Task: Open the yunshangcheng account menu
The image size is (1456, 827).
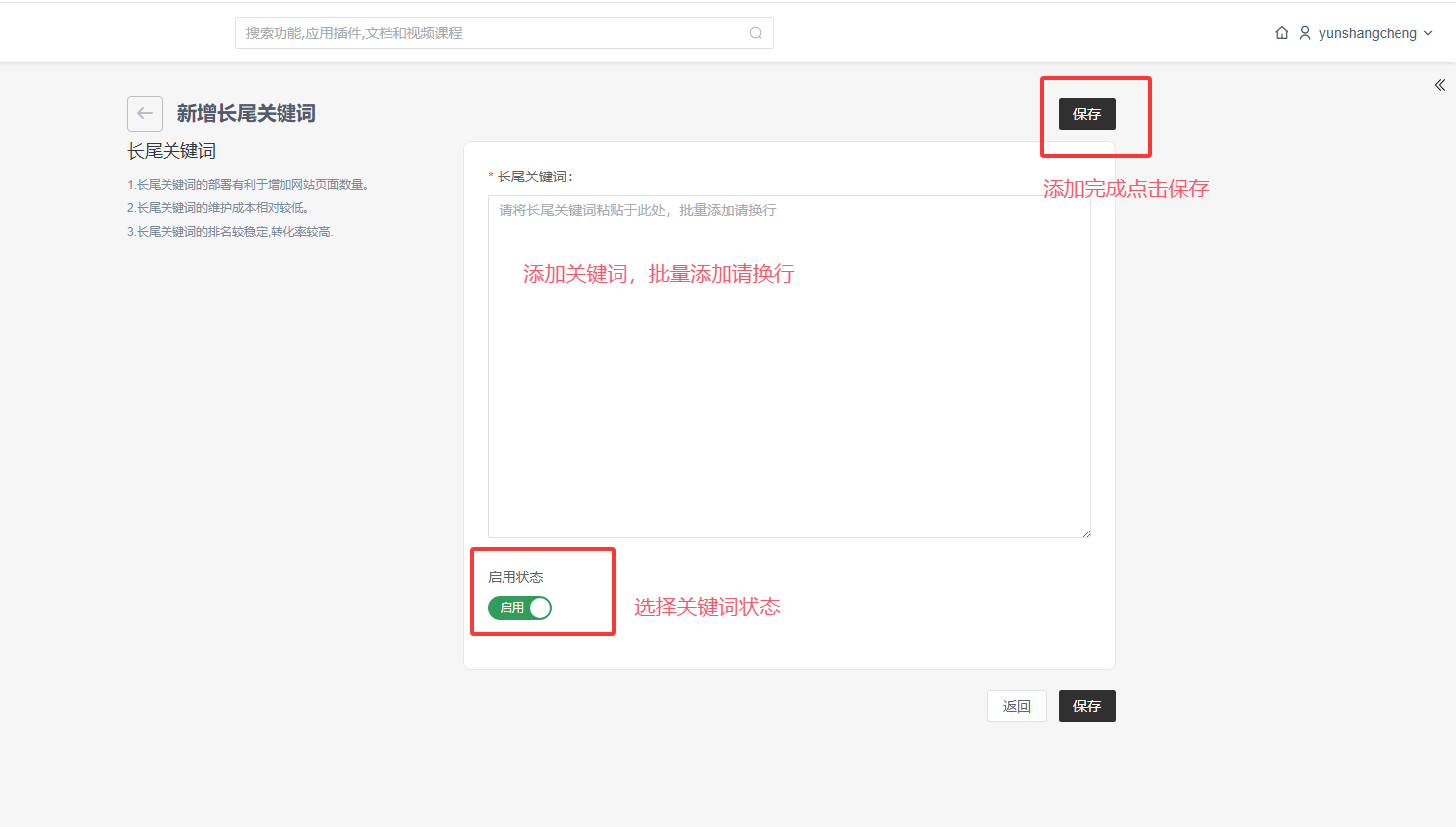Action: [1368, 33]
